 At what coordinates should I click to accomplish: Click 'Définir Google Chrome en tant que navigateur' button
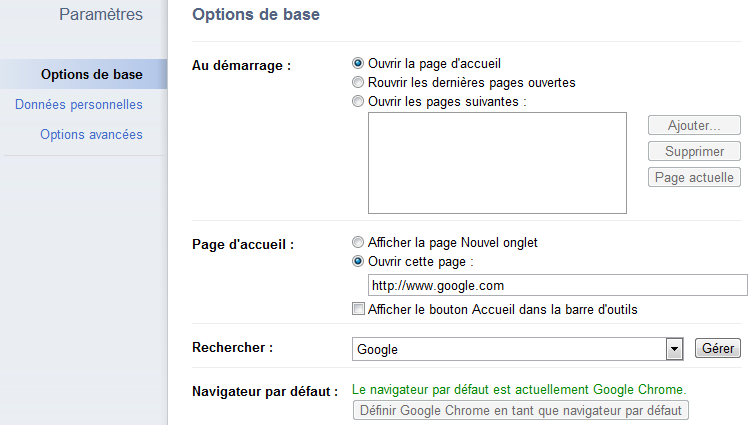click(x=521, y=411)
